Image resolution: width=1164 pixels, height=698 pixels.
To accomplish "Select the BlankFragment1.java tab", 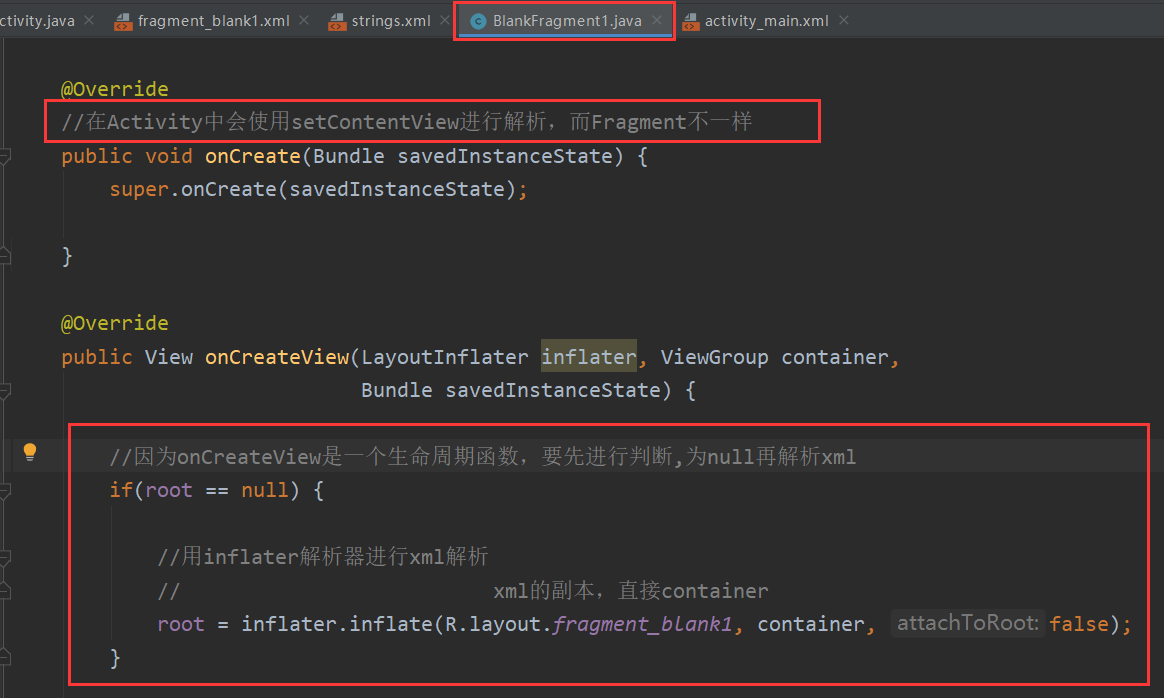I will 566,21.
